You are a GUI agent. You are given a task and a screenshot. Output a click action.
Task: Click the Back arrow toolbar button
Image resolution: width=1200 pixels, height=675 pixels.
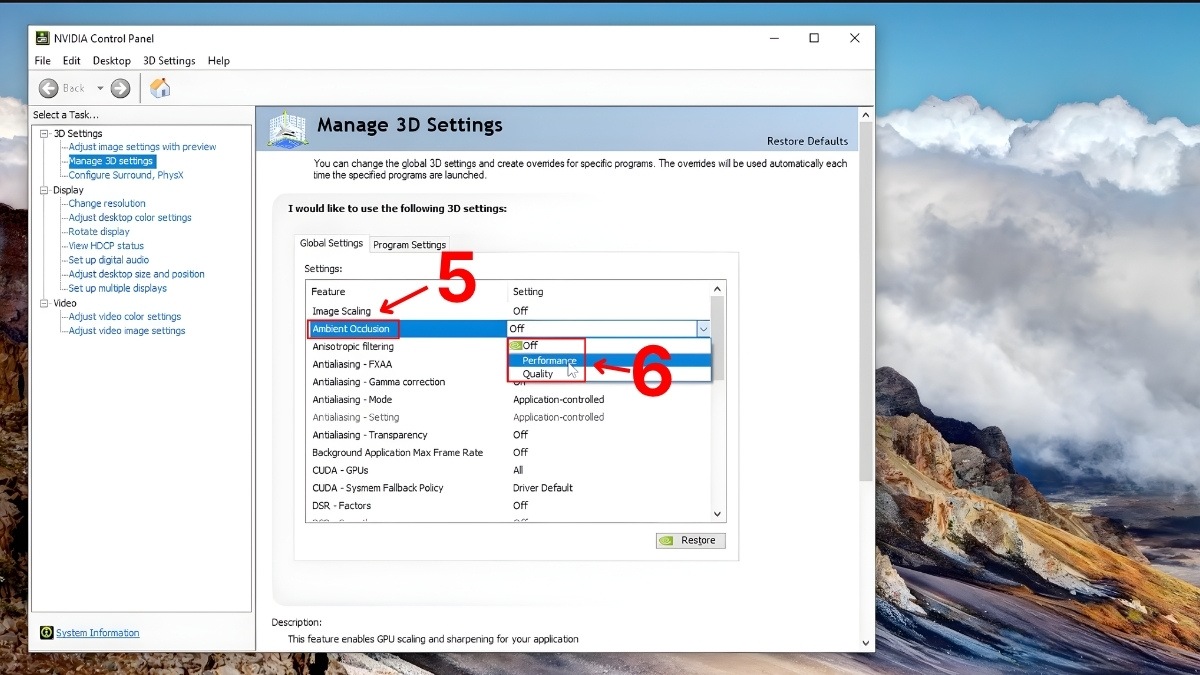(x=48, y=88)
